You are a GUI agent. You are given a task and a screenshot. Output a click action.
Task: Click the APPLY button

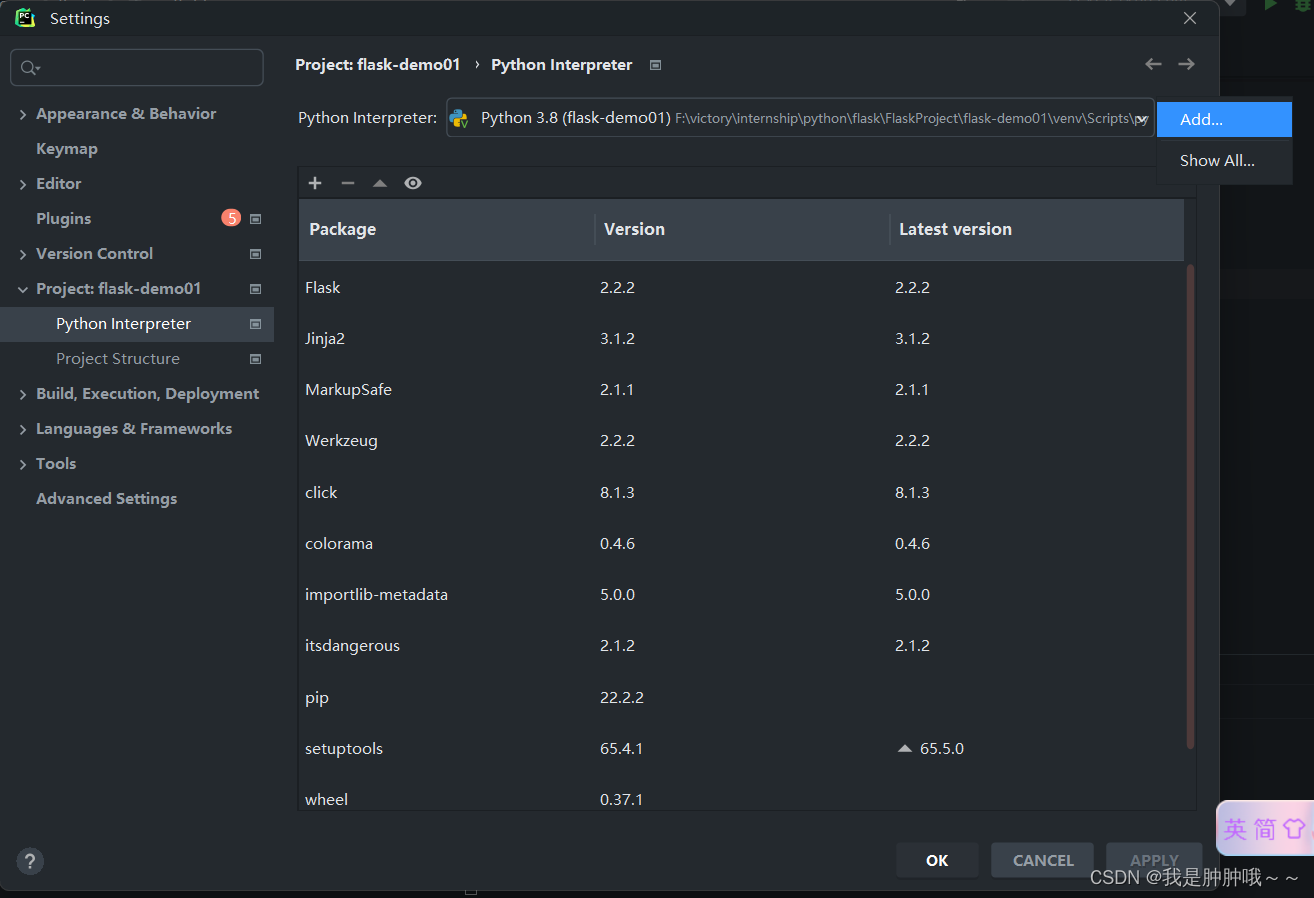[1154, 860]
